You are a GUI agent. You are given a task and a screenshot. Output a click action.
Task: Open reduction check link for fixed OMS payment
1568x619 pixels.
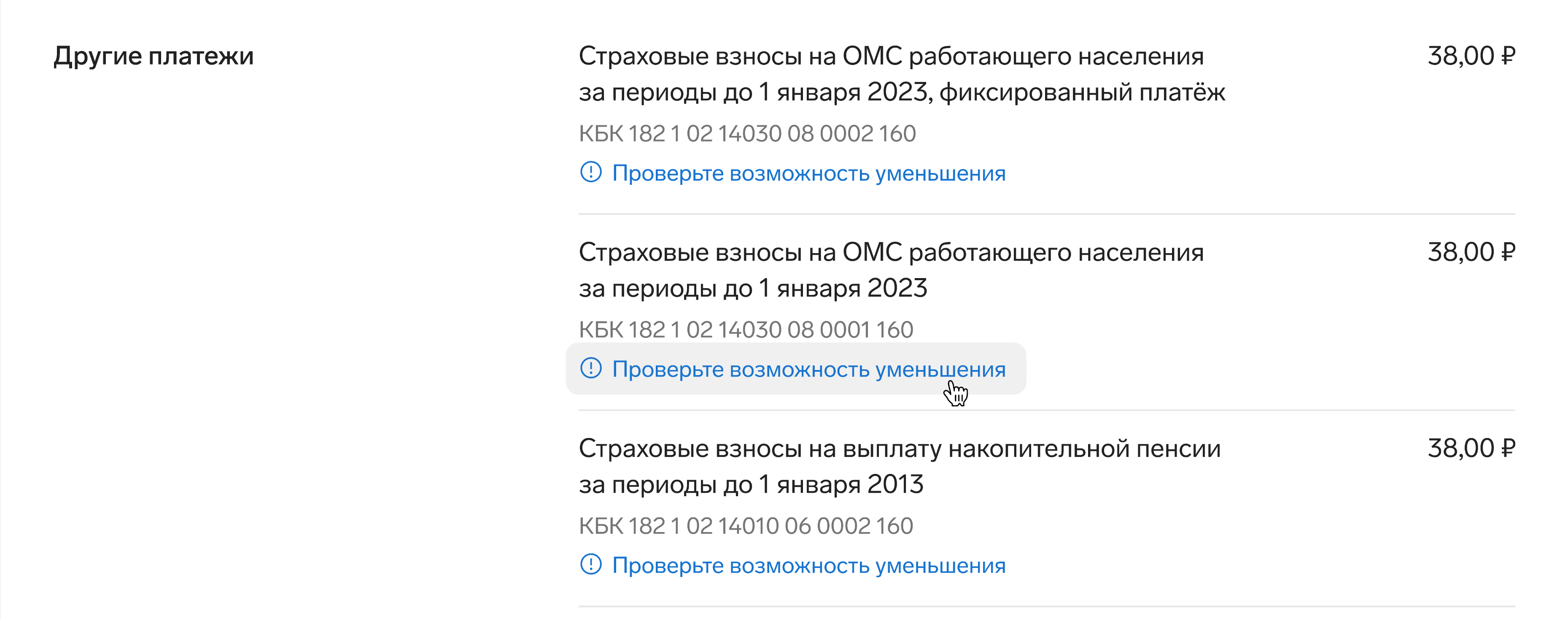point(808,173)
